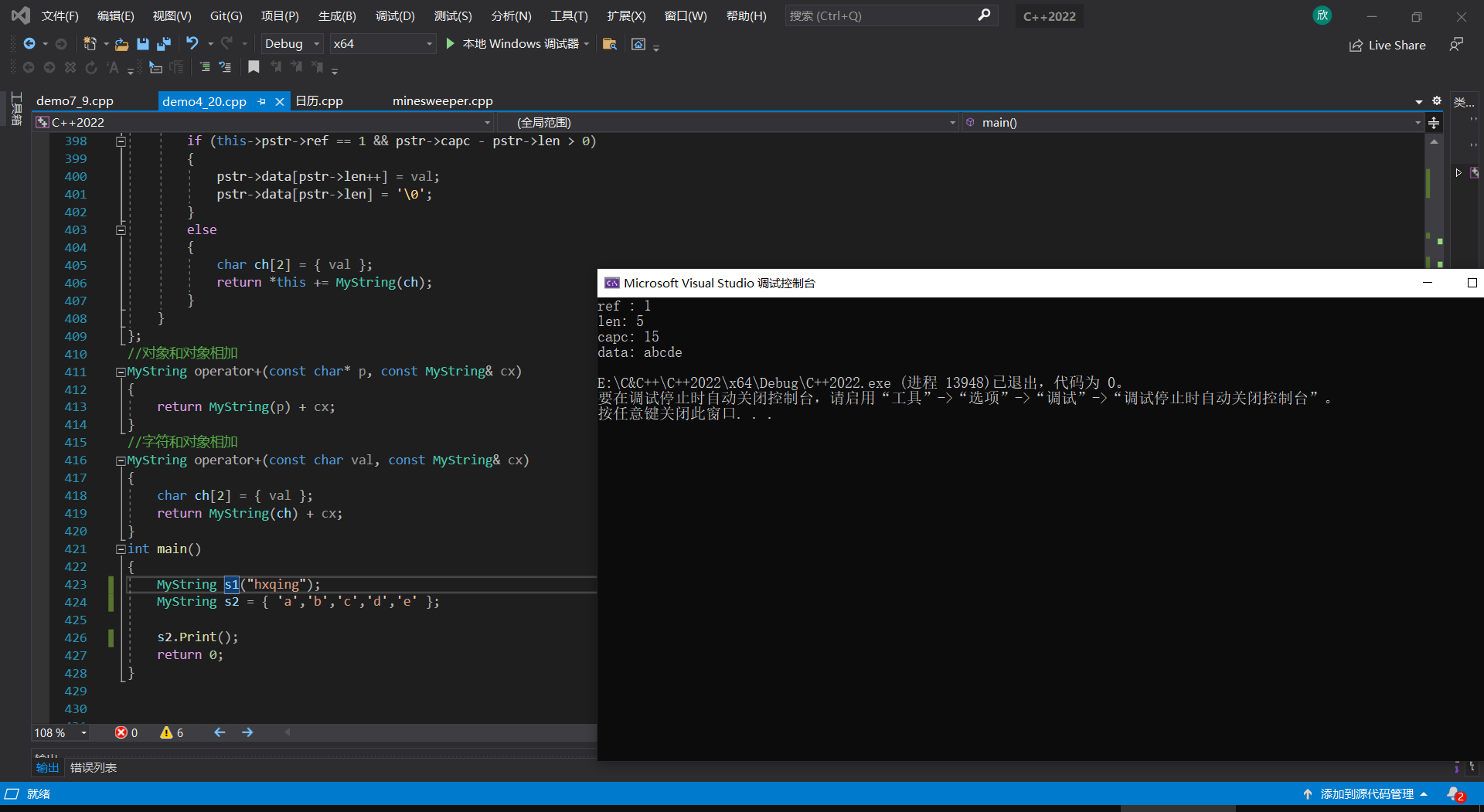Open the 调试(D) menu
Image resolution: width=1484 pixels, height=812 pixels.
[x=395, y=16]
